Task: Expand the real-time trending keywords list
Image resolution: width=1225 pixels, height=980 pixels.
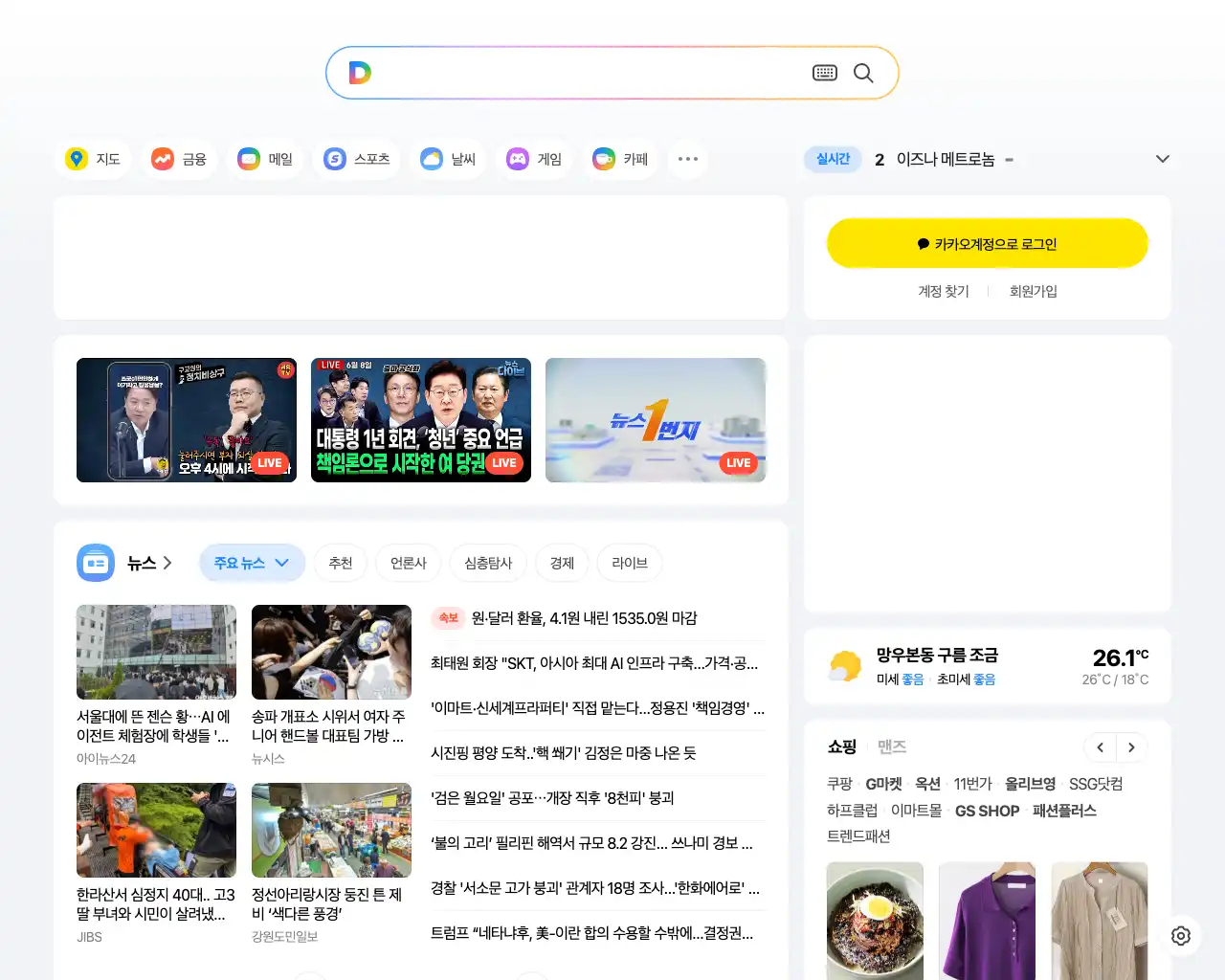Action: [1163, 159]
